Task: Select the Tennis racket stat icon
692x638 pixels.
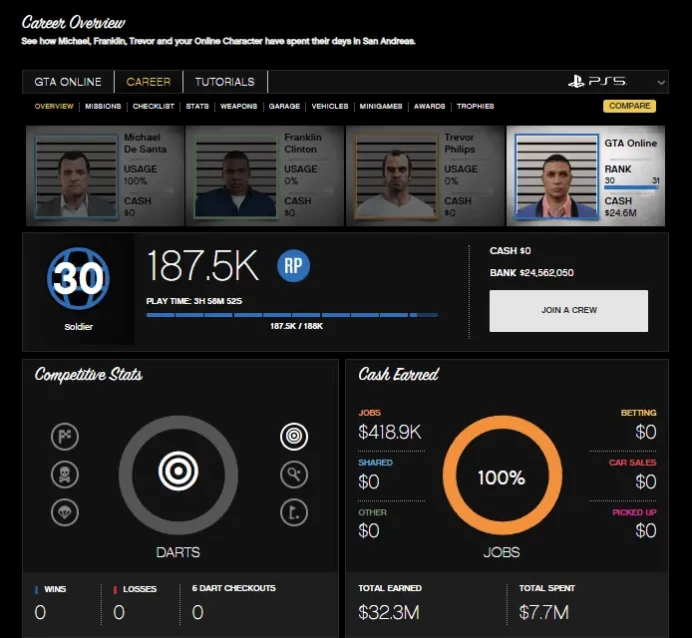Action: point(294,475)
